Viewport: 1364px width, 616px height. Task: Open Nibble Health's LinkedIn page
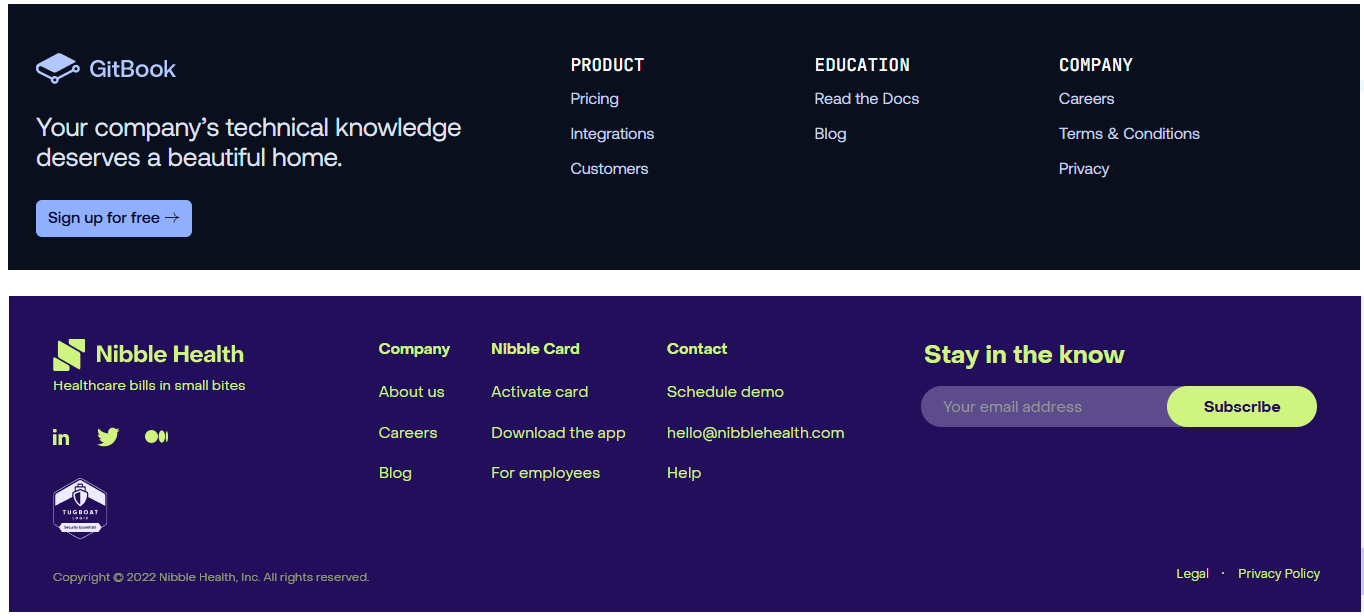tap(61, 436)
